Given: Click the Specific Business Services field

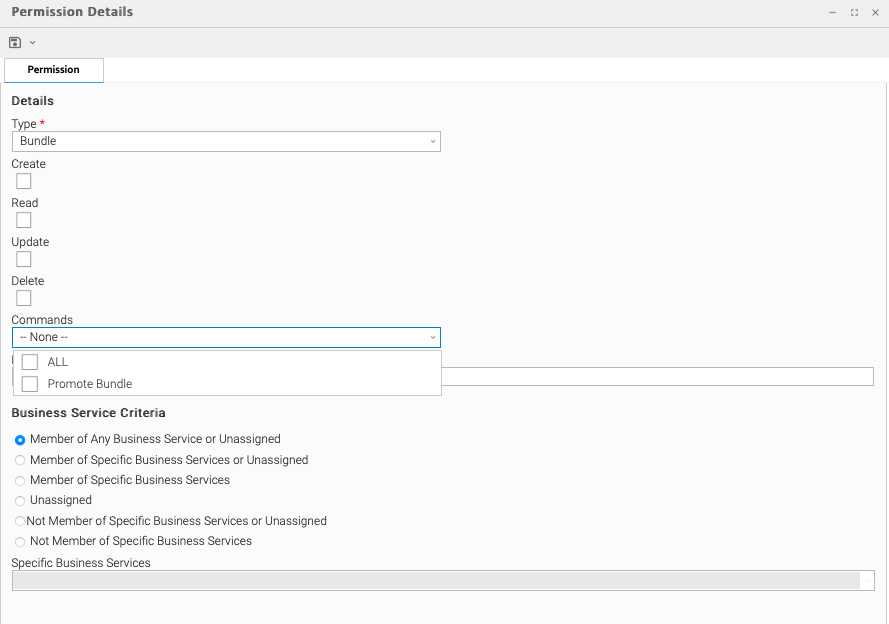Looking at the screenshot, I should pyautogui.click(x=436, y=580).
